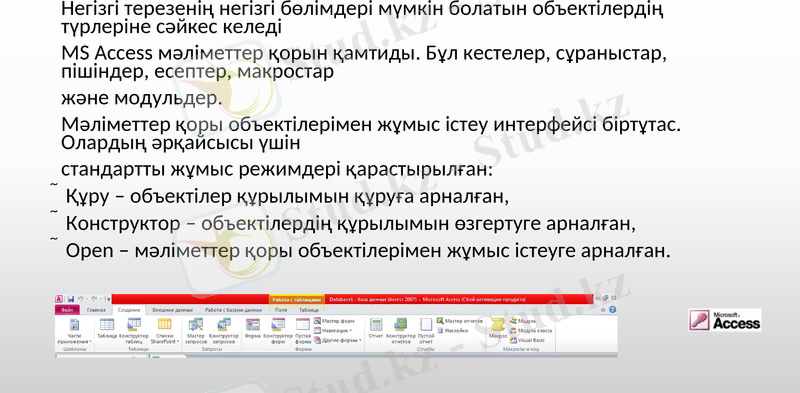The height and width of the screenshot is (393, 800).
Task: Create a Пустая форма
Action: (x=303, y=331)
